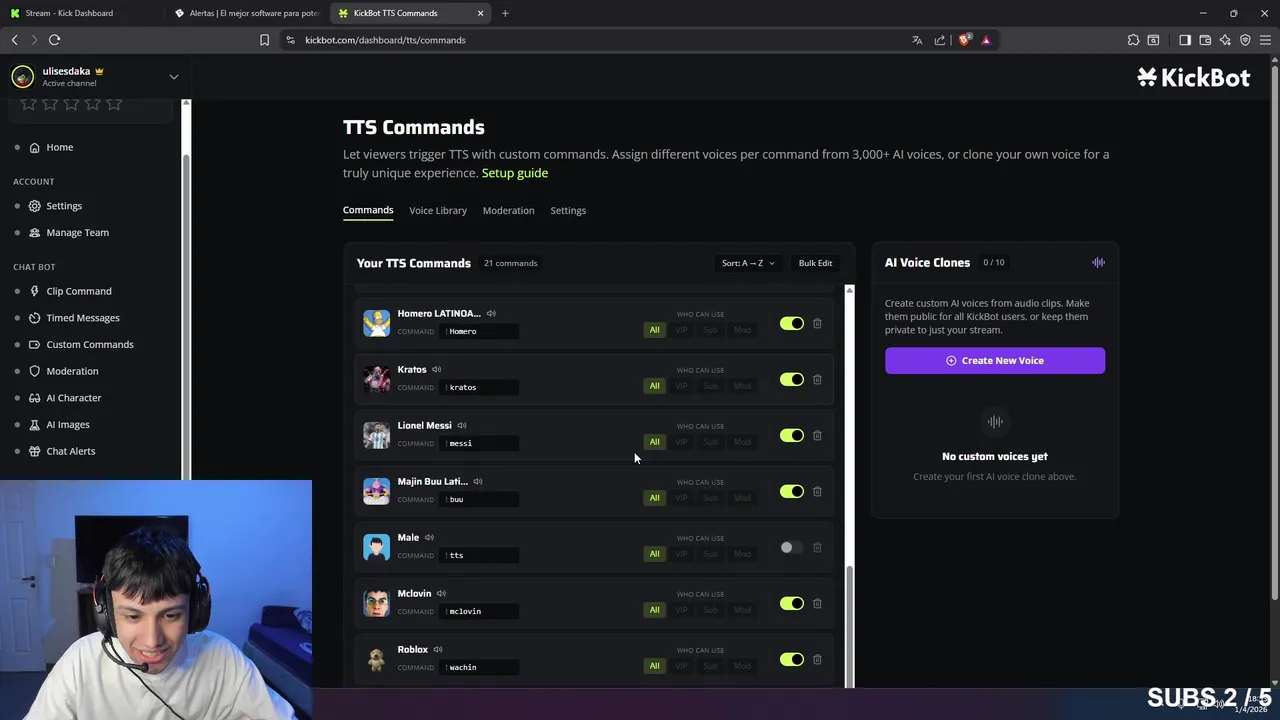The image size is (1280, 720).
Task: Switch to the Voice Library tab
Action: tap(438, 211)
